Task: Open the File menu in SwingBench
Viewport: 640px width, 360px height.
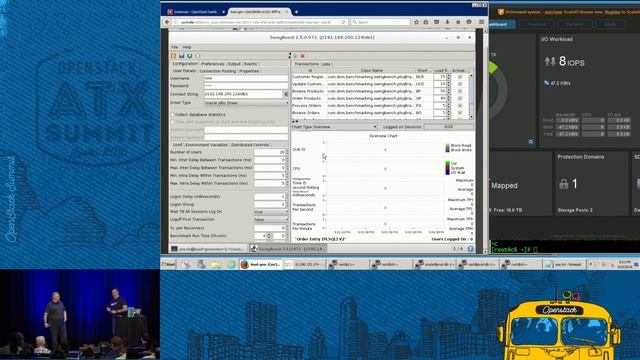Action: coord(175,47)
